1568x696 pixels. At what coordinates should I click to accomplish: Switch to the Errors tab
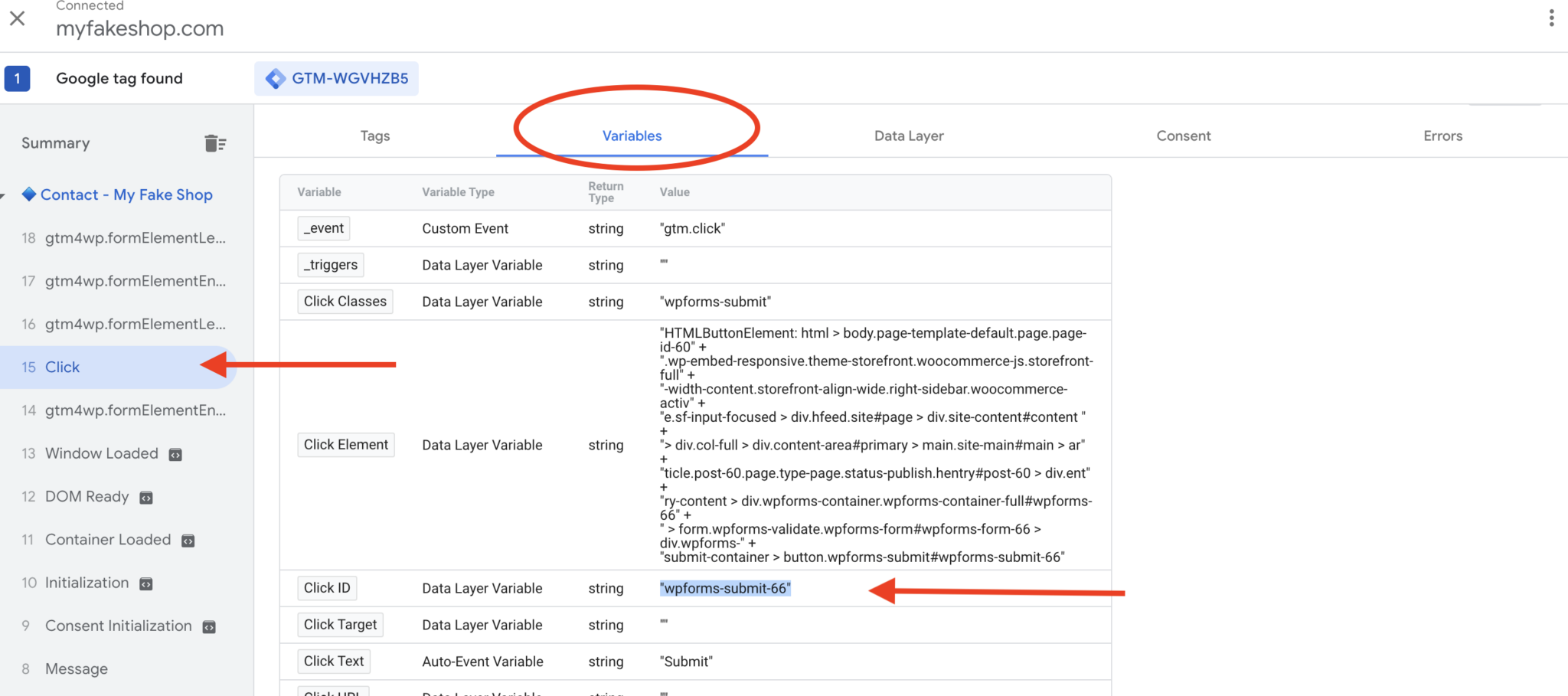pos(1442,136)
